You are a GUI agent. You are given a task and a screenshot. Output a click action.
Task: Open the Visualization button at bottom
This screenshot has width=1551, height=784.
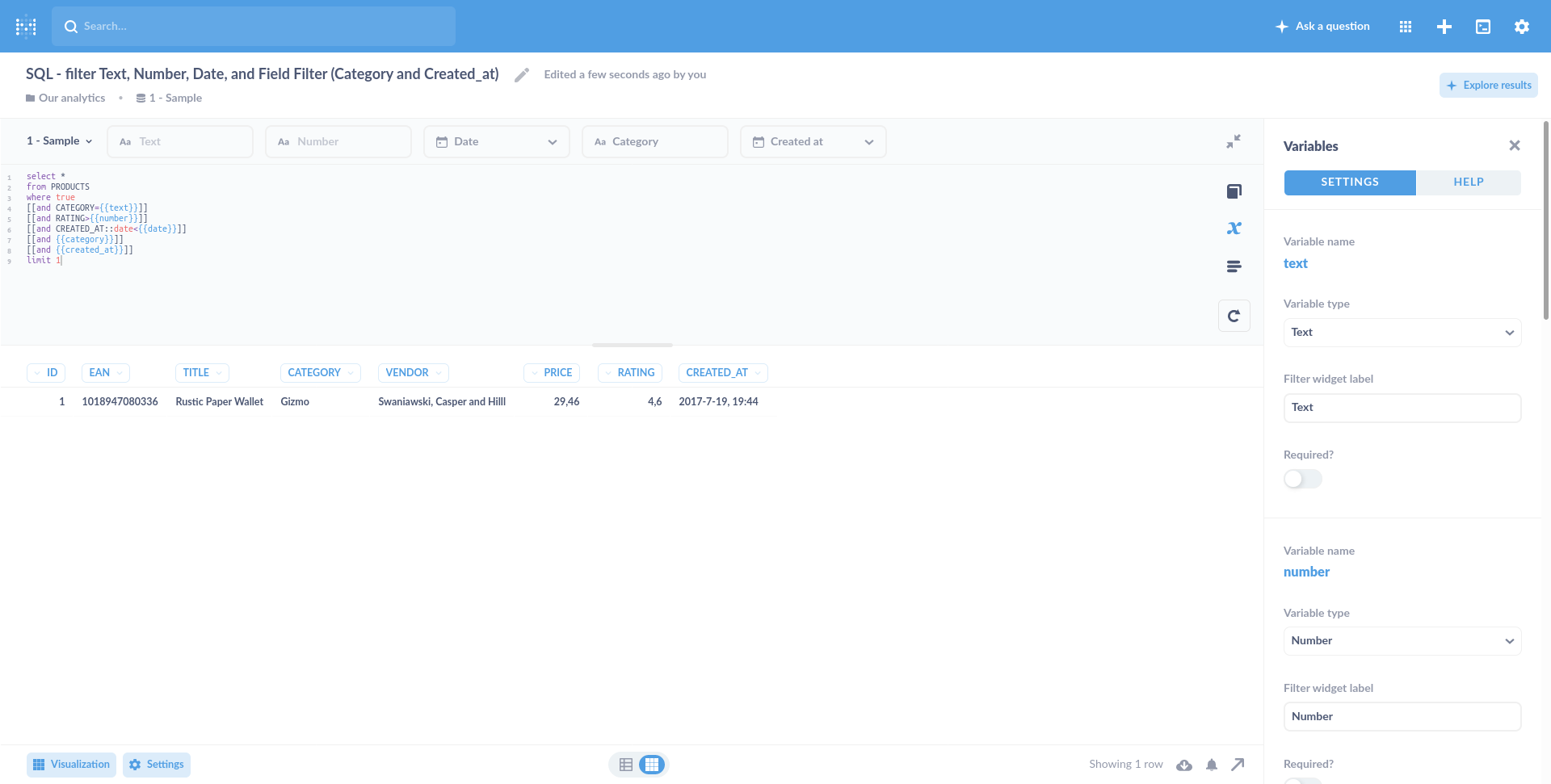click(71, 765)
